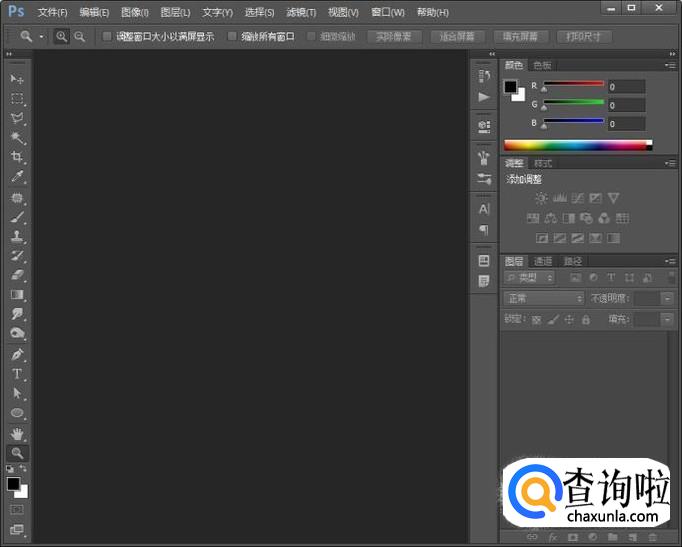The width and height of the screenshot is (682, 547).
Task: Select the Move tool
Action: (x=17, y=79)
